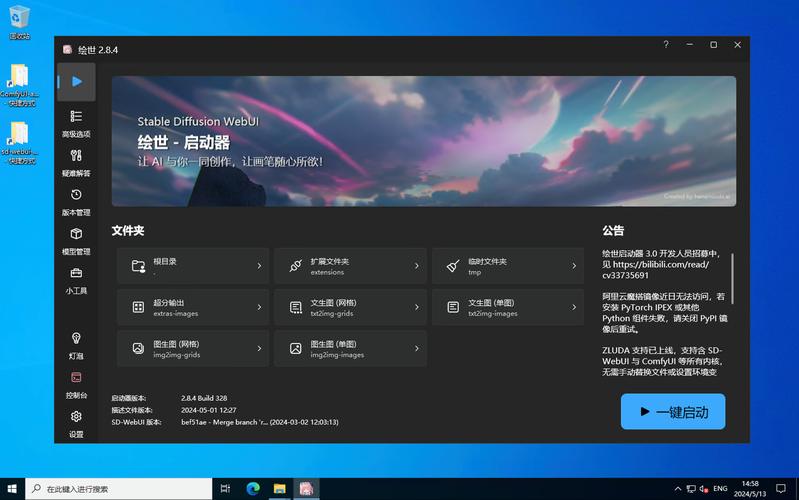Open the 控制台 console page
This screenshot has height=500, width=799.
(76, 384)
